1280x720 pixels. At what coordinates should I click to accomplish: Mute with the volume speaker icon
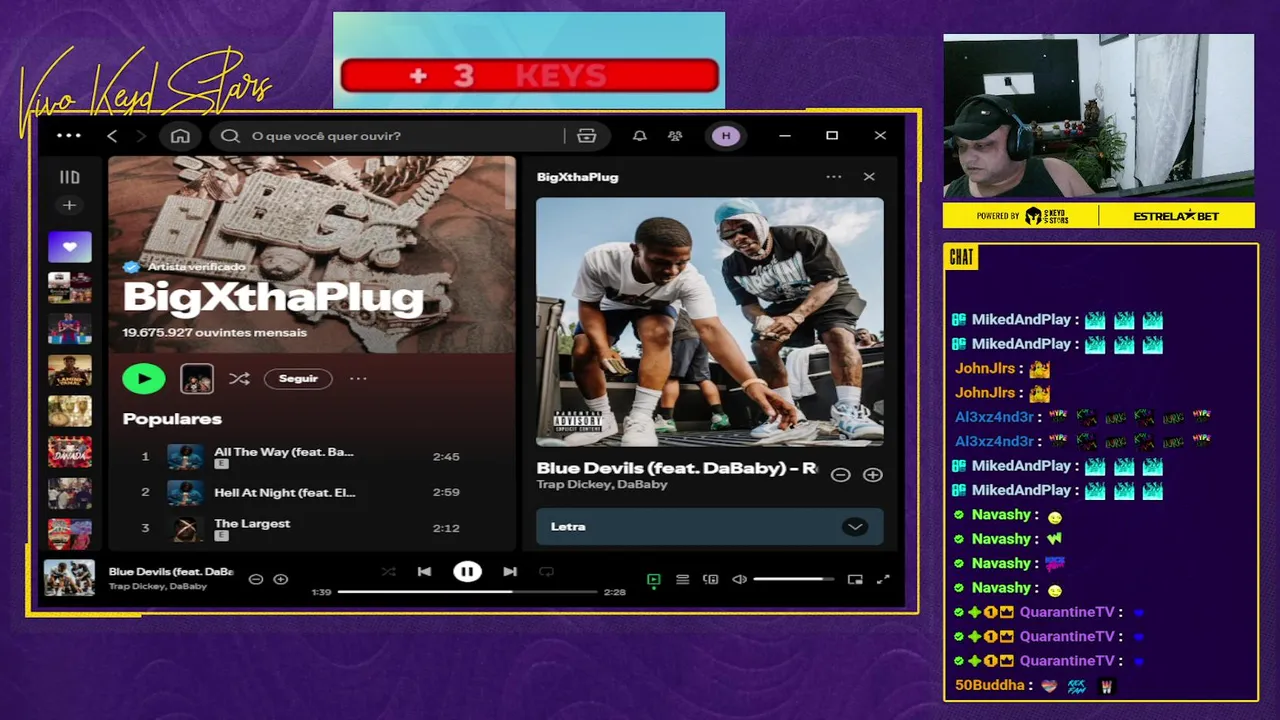tap(739, 579)
